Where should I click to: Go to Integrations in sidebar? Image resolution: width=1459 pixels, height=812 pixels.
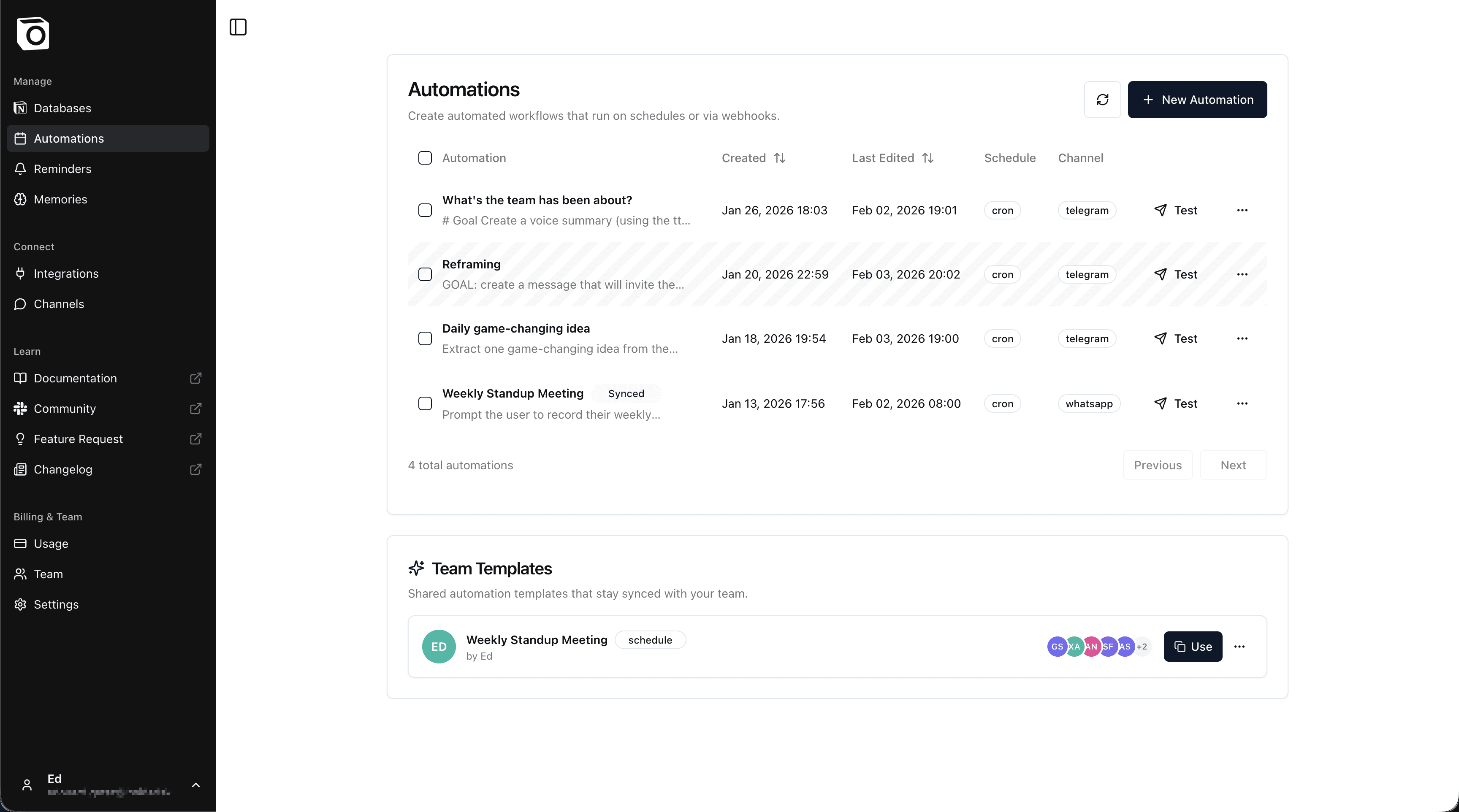pyautogui.click(x=66, y=273)
